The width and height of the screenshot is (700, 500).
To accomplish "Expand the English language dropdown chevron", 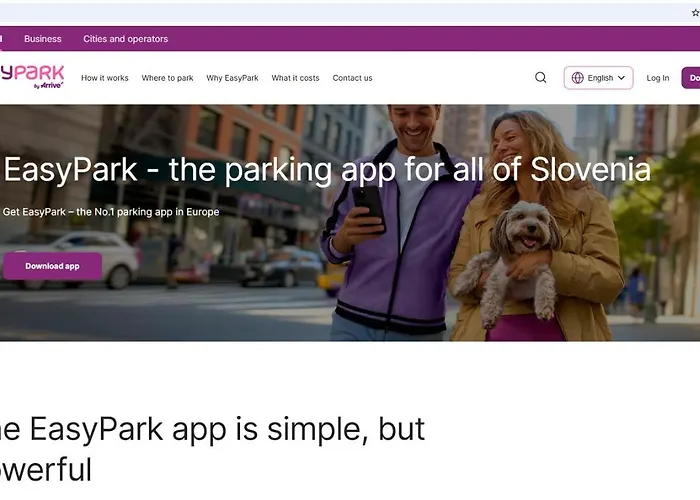I will [x=622, y=78].
